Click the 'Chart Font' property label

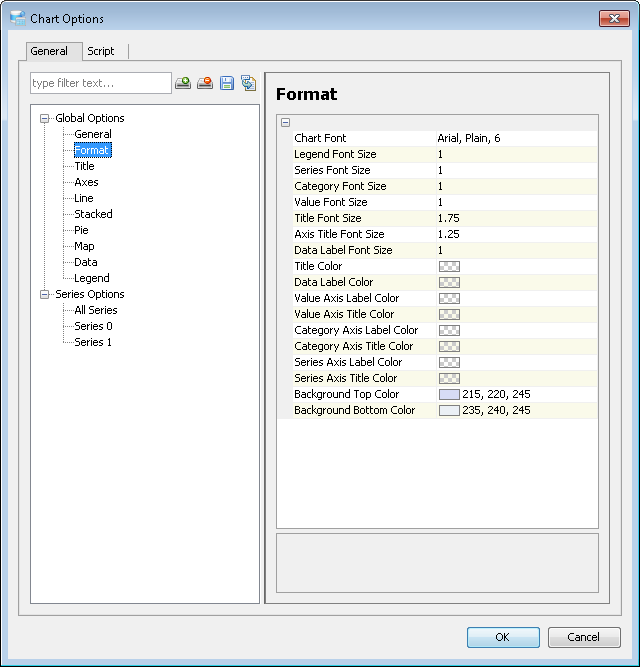320,138
